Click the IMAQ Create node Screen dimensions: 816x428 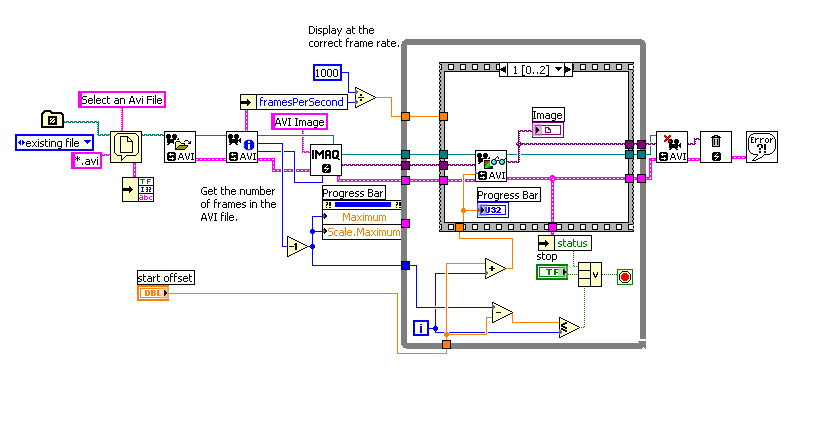326,160
